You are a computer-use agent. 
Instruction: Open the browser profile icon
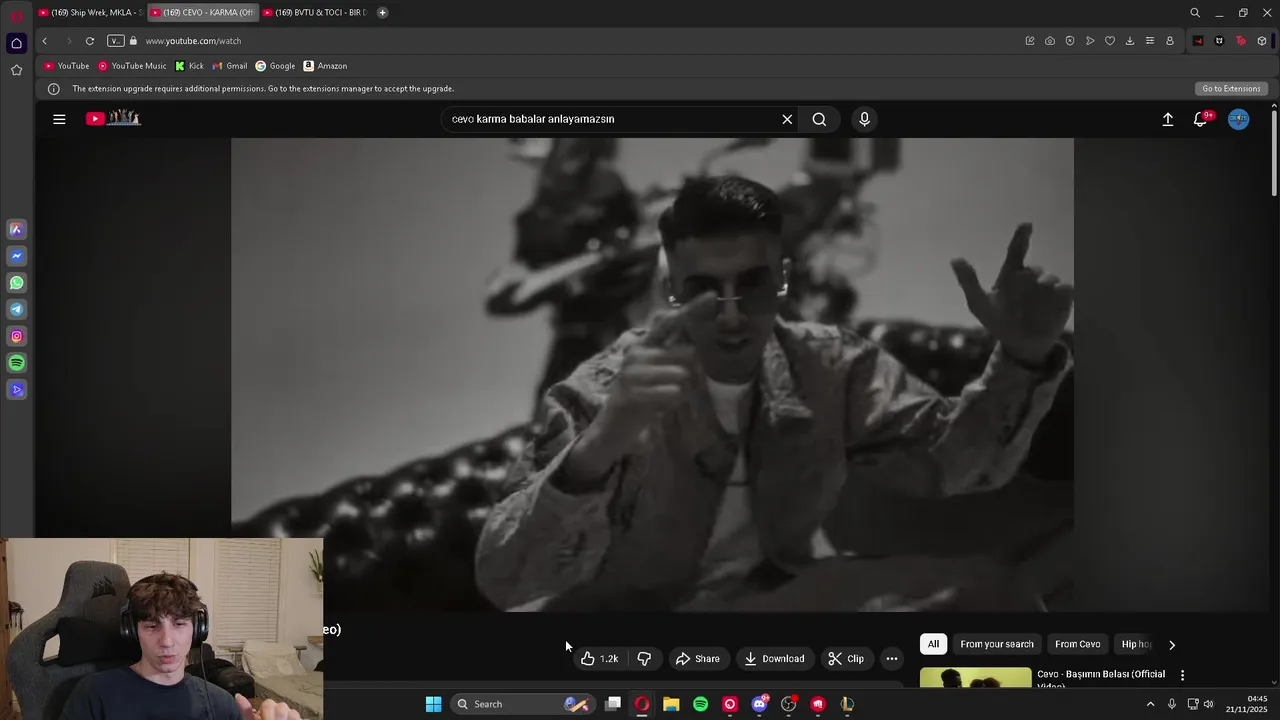(1170, 41)
